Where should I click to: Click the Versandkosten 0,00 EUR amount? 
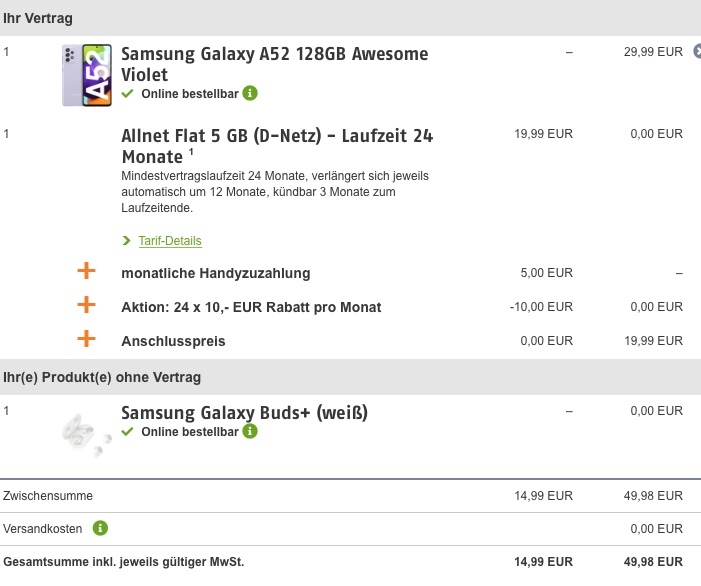[x=656, y=529]
